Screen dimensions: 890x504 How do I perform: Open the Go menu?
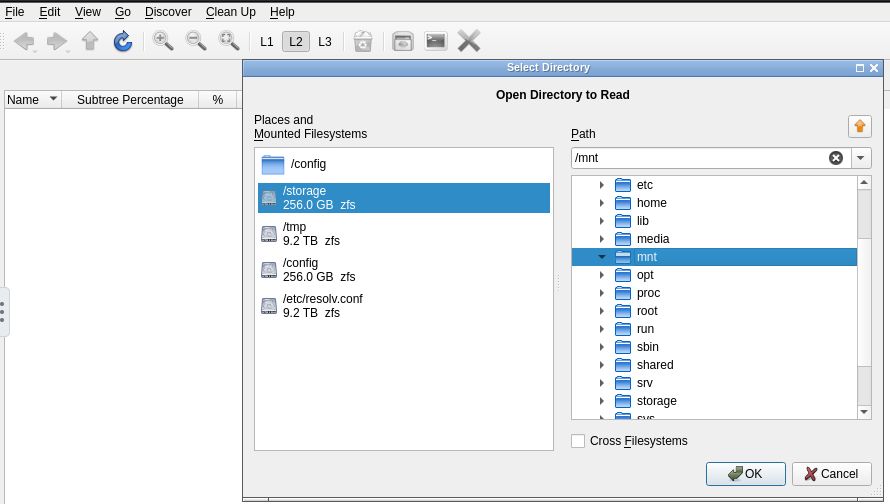pyautogui.click(x=123, y=12)
